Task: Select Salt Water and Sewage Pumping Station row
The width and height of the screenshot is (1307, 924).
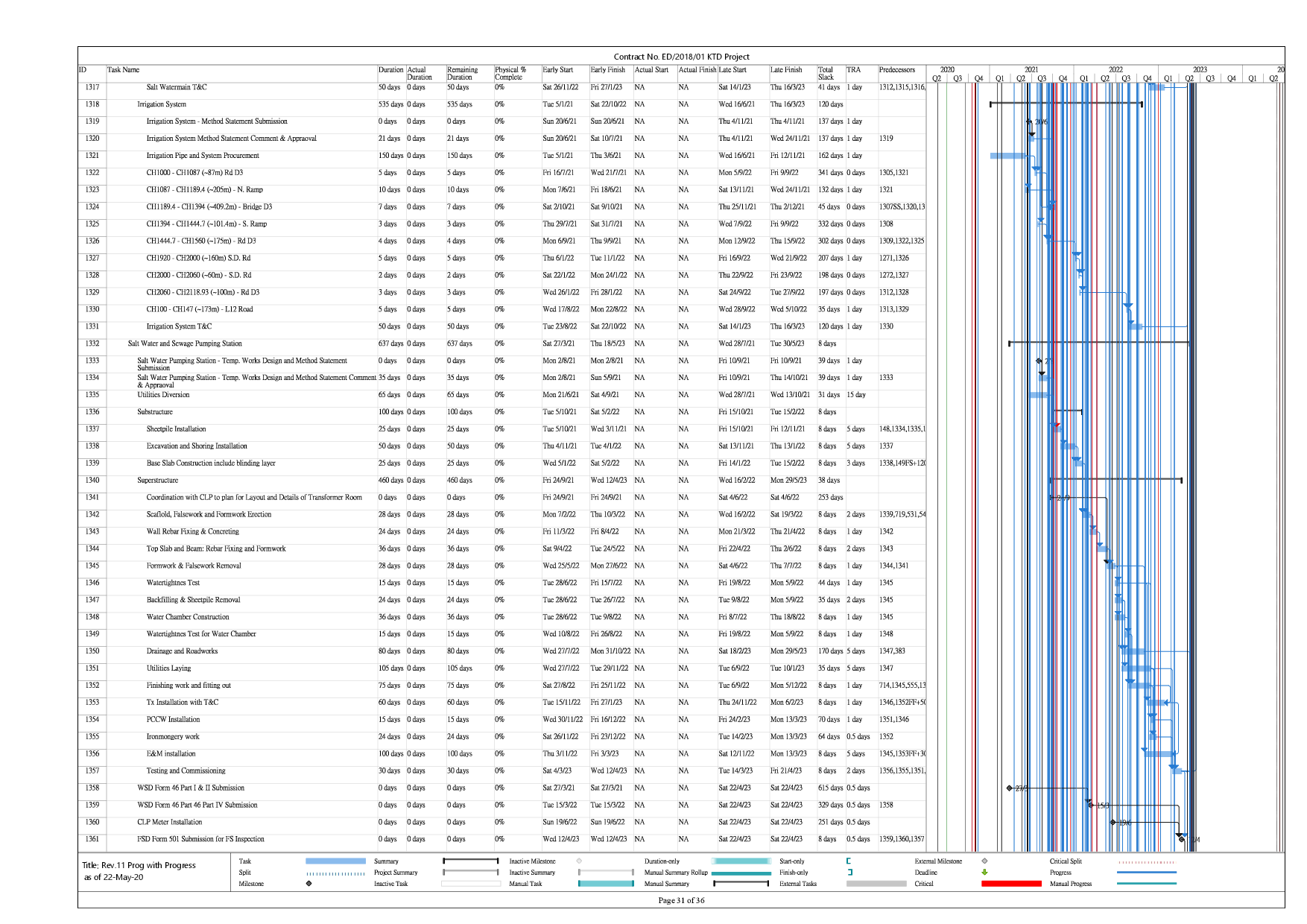Action: point(185,344)
